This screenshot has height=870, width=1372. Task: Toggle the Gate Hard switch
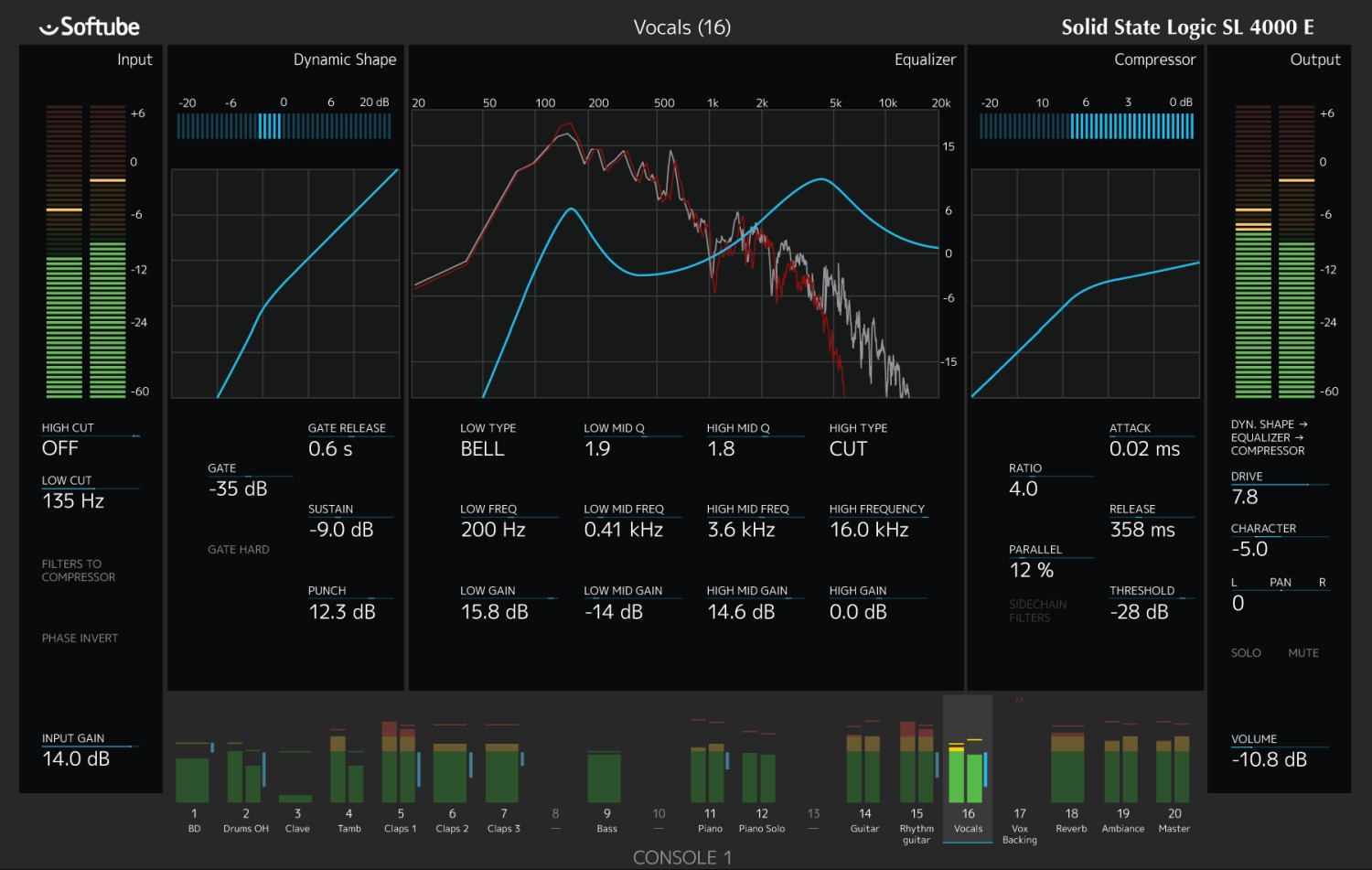[x=238, y=550]
